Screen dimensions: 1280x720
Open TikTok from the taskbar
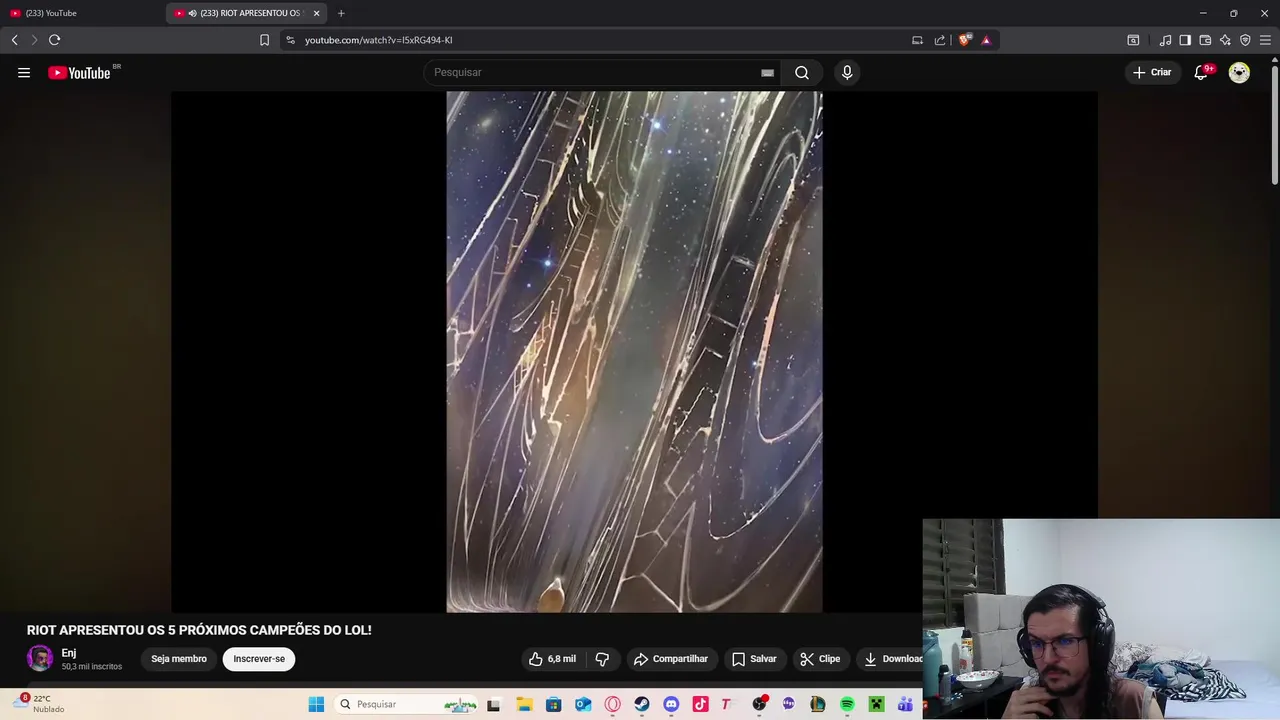coord(700,704)
